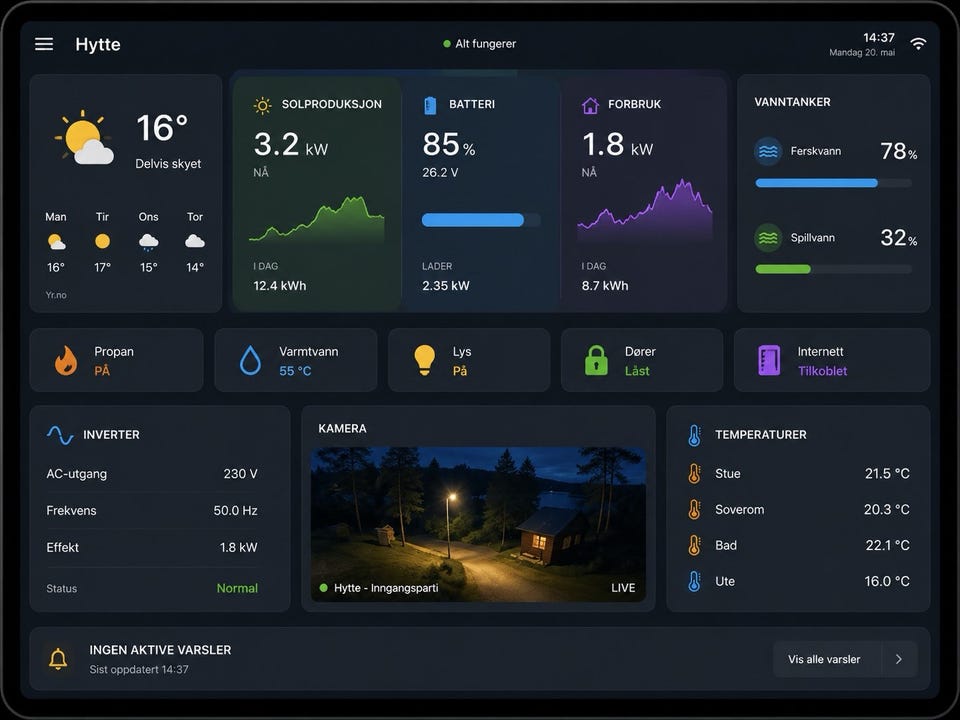Click the Wi-Fi status icon

918,43
